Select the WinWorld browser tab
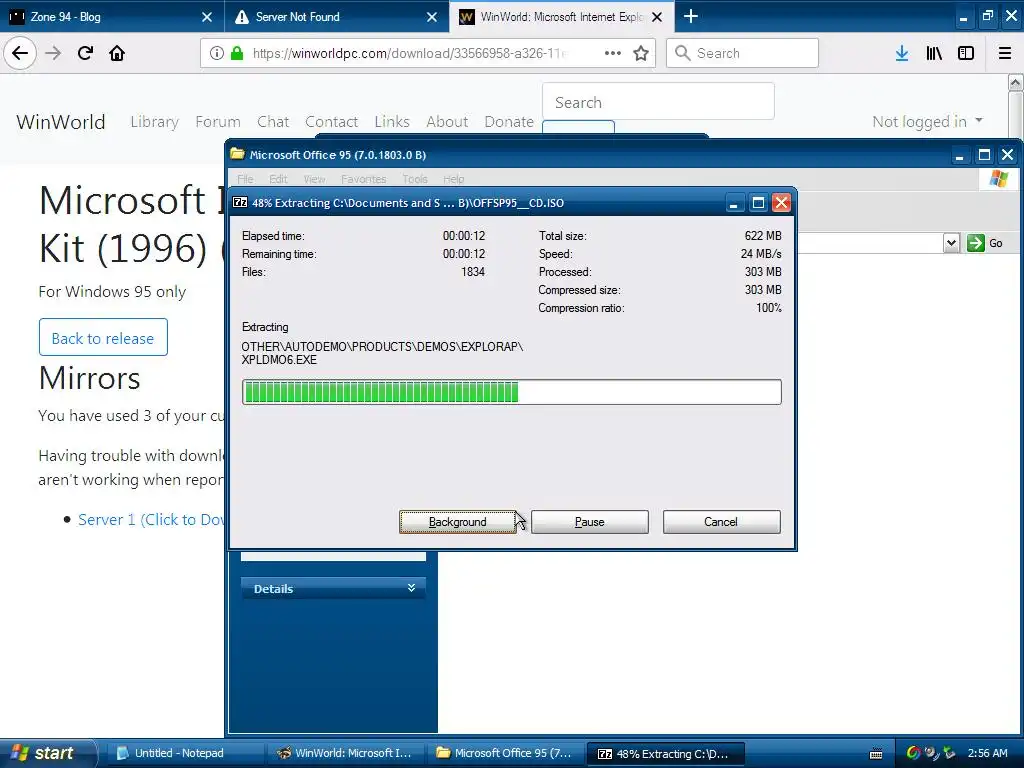This screenshot has width=1024, height=768. pos(562,16)
